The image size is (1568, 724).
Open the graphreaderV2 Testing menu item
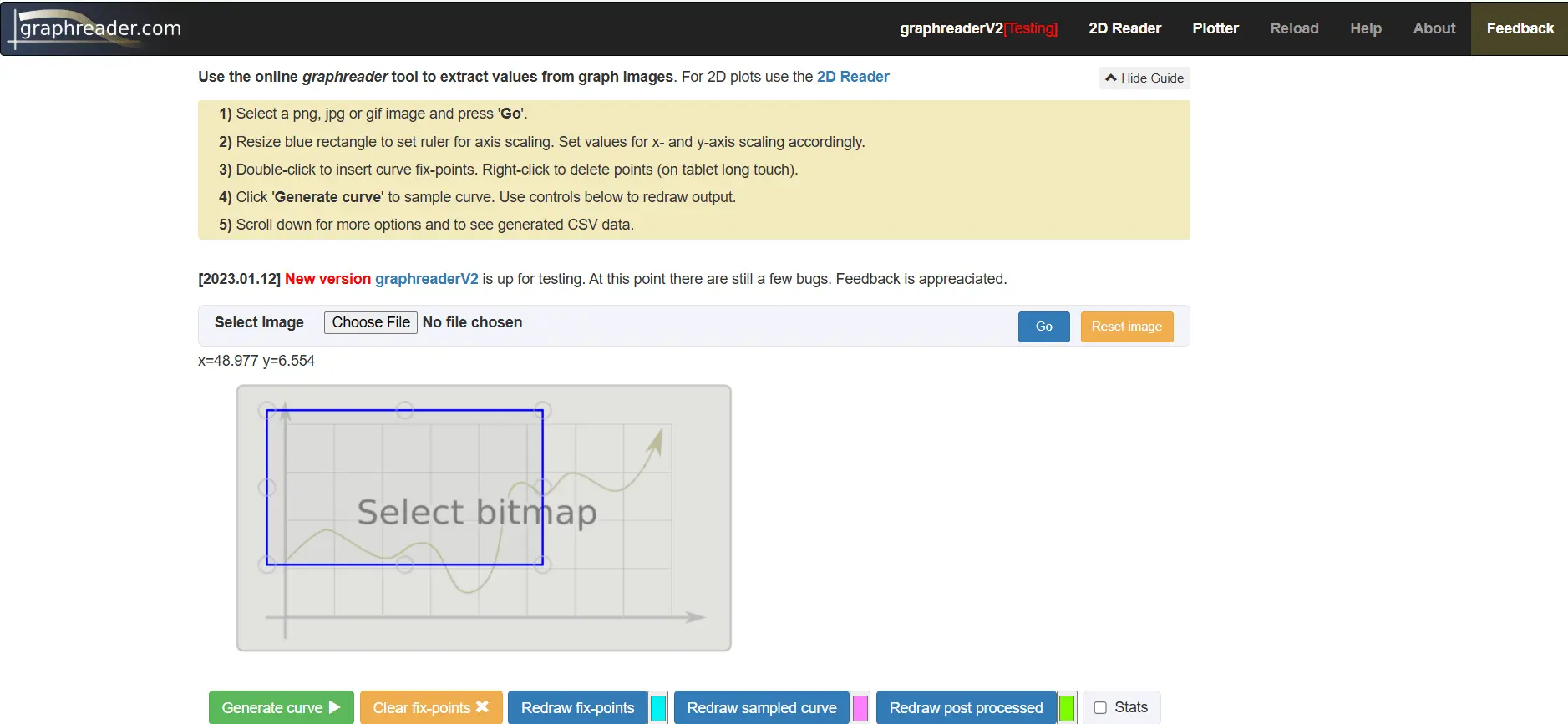[978, 28]
